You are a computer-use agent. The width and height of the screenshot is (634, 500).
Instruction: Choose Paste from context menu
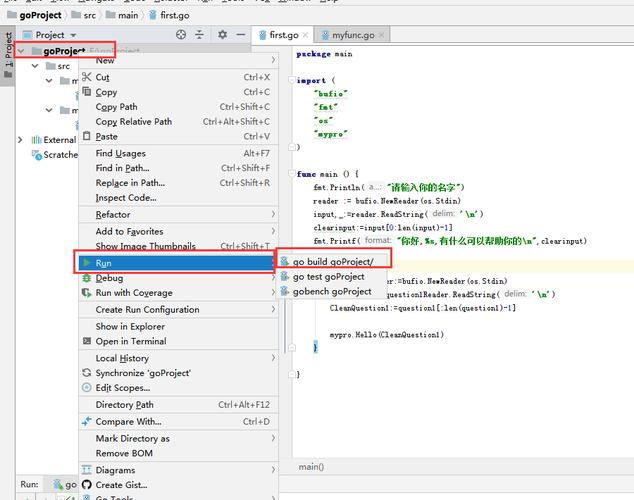178,137
